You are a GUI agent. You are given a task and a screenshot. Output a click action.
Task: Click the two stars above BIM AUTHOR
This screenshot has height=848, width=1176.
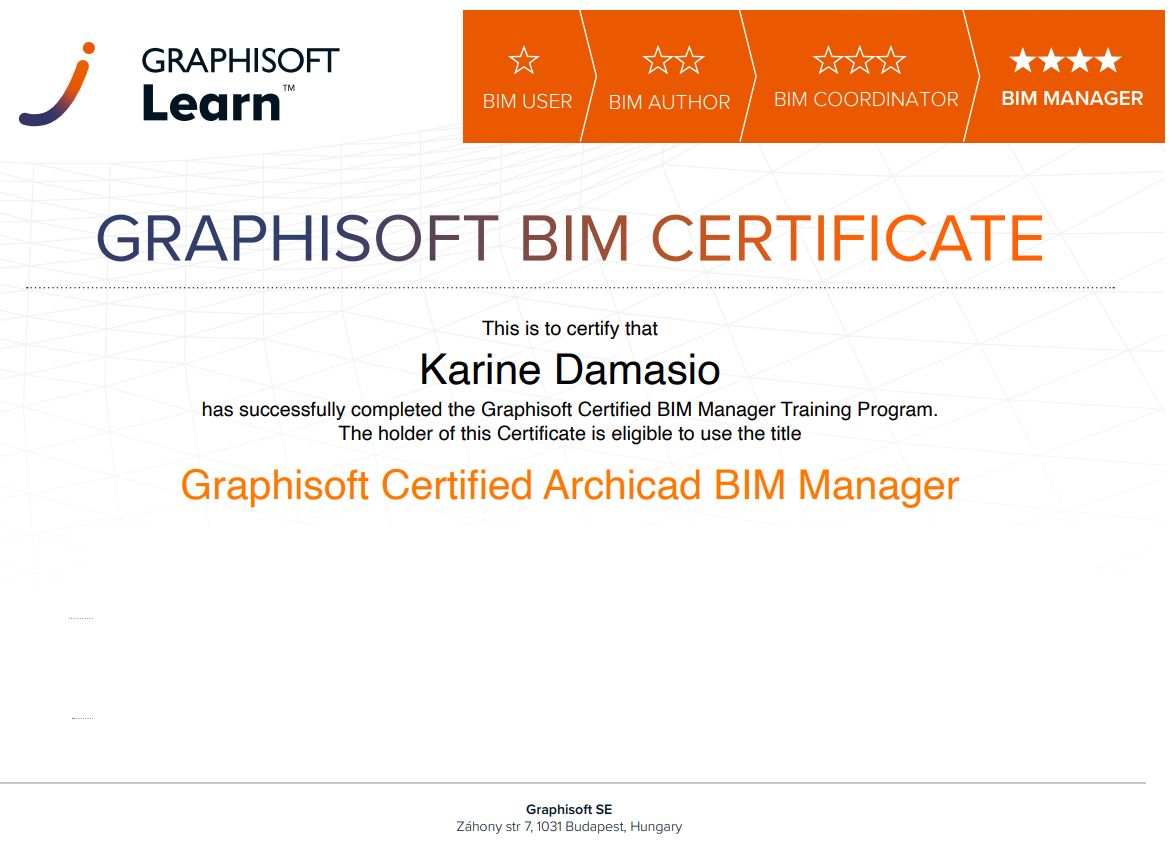(674, 61)
